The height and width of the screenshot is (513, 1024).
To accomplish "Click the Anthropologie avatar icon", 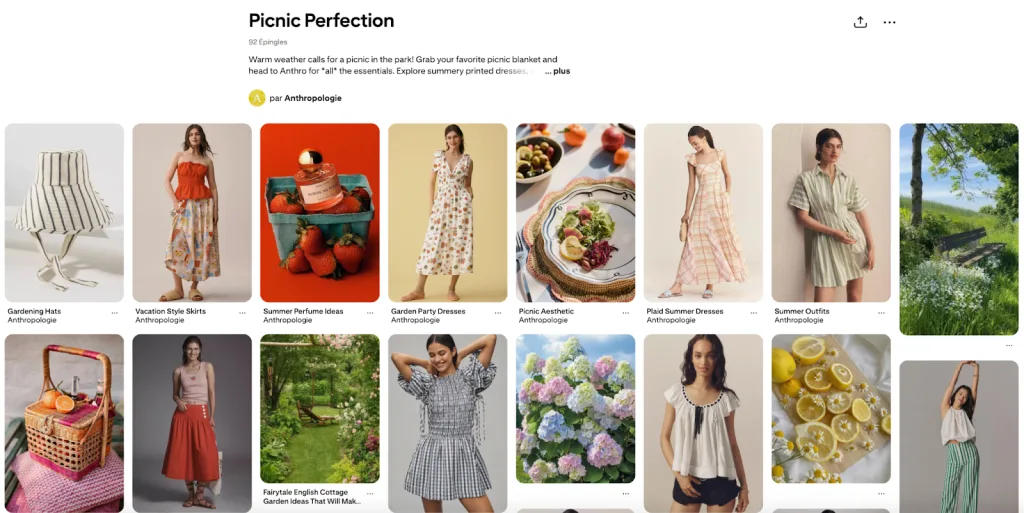I will 257,98.
